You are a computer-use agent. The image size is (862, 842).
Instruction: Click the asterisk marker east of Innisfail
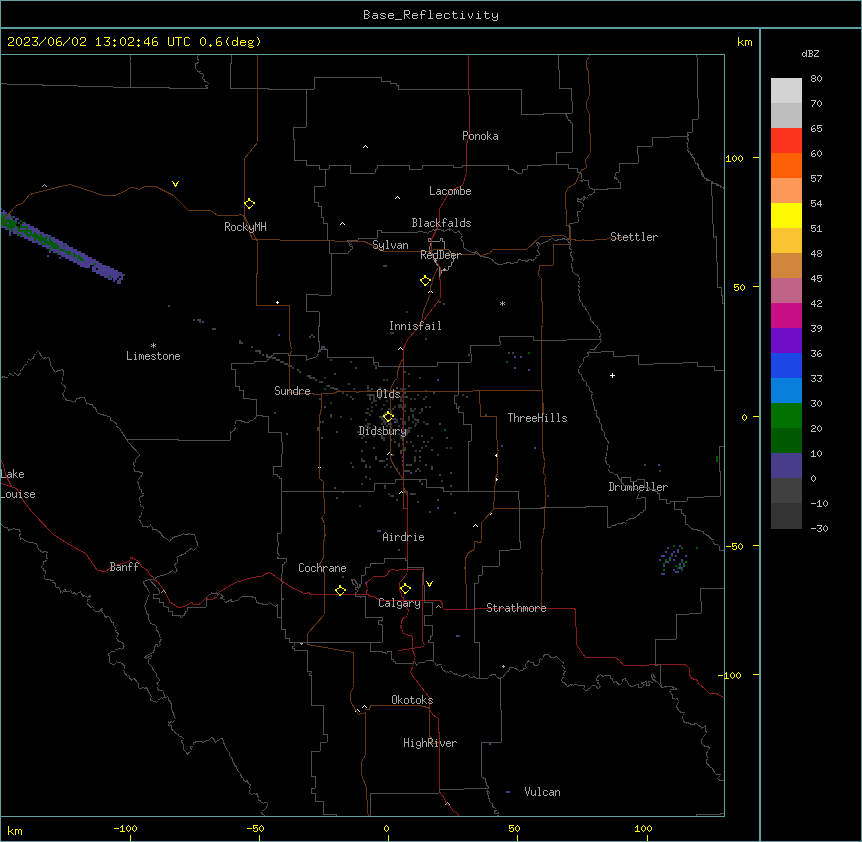pos(502,303)
